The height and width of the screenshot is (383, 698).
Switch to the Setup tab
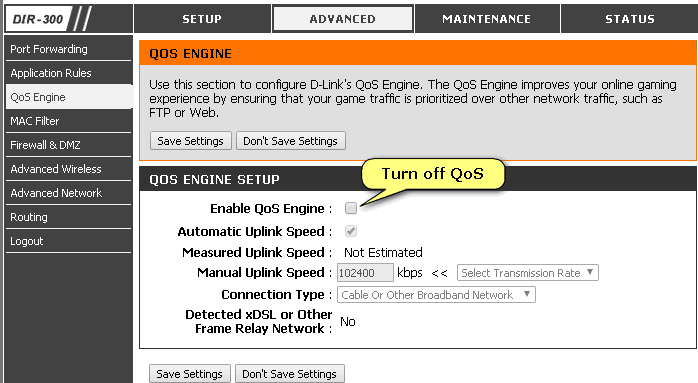click(202, 19)
